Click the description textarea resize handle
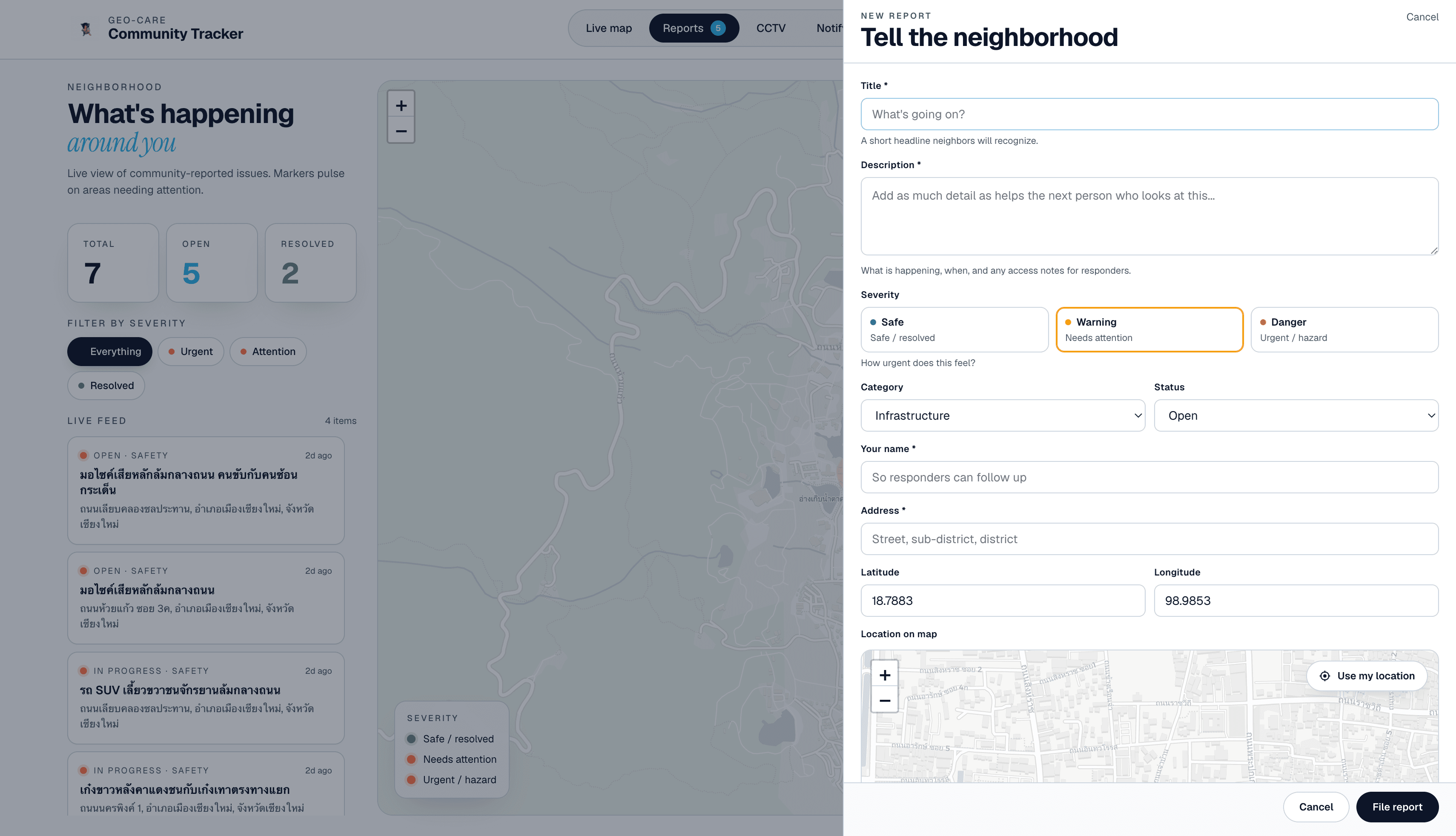Image resolution: width=1456 pixels, height=836 pixels. coord(1433,250)
